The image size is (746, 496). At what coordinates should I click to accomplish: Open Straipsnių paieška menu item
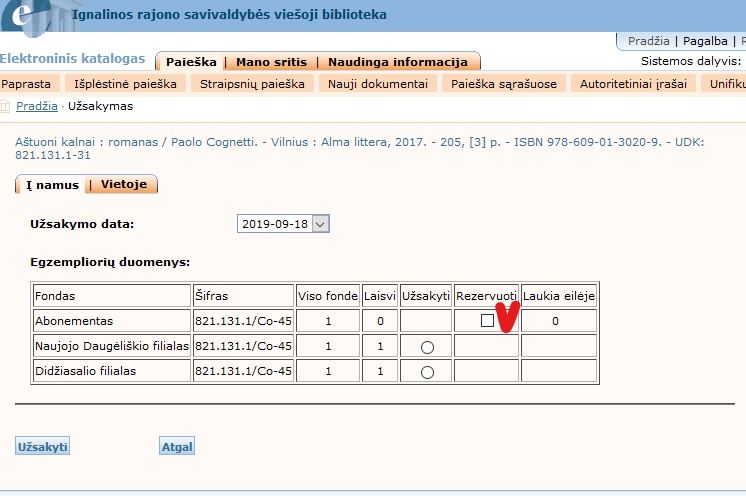[251, 84]
